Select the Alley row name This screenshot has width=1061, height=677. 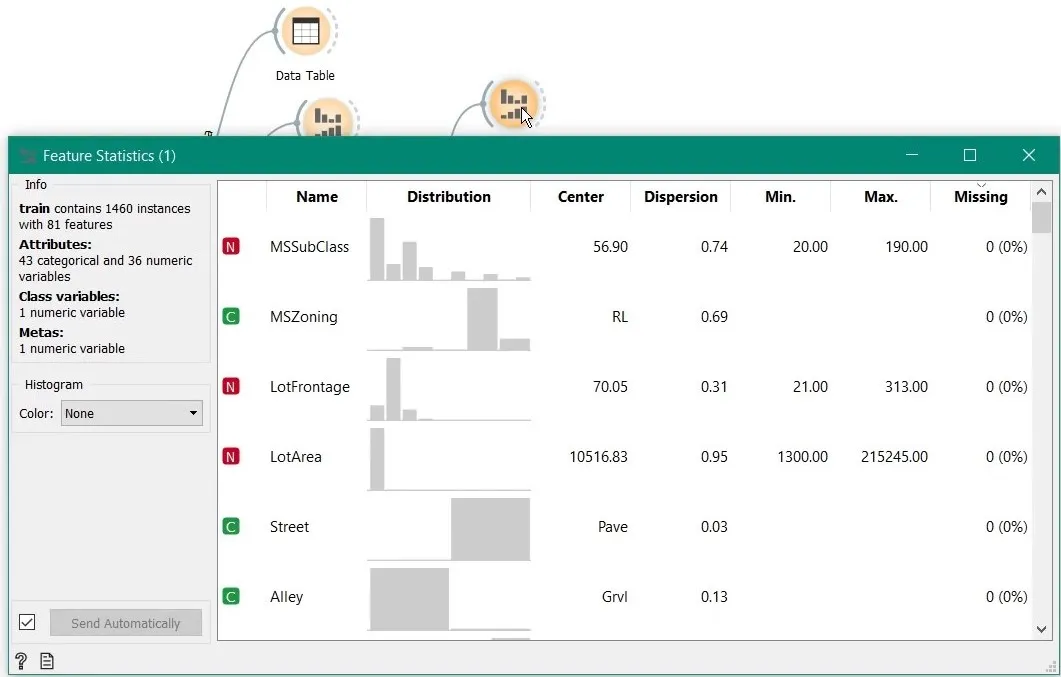tap(287, 597)
